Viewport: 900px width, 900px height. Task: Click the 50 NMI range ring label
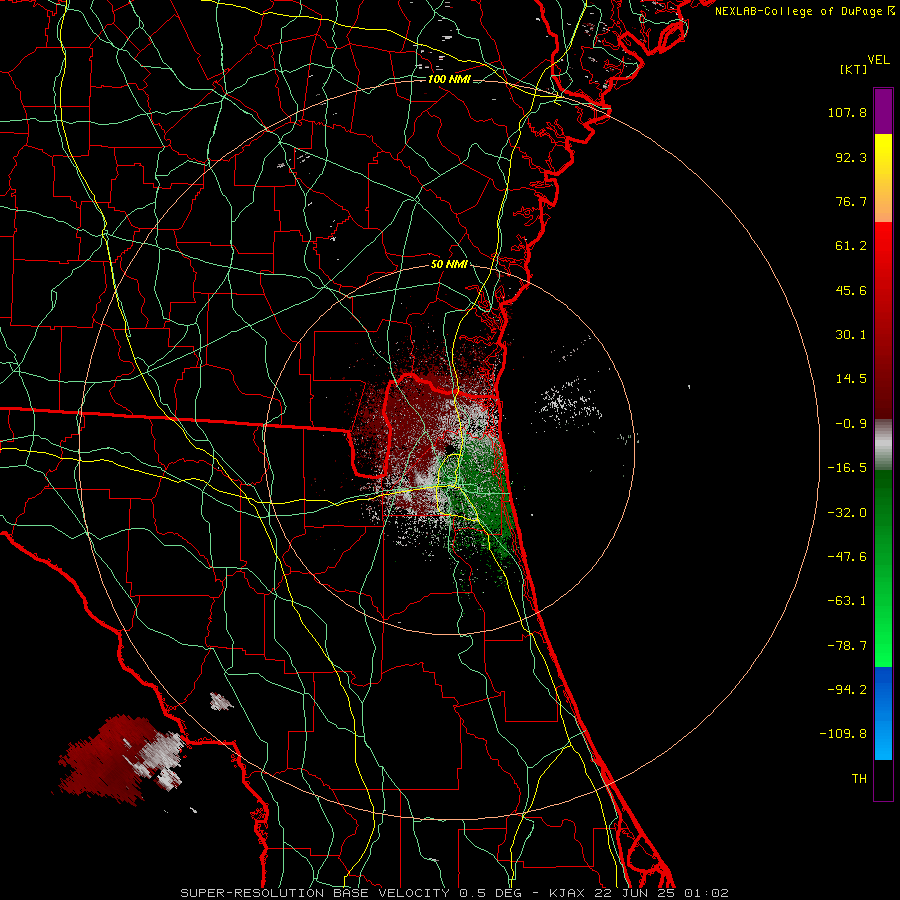pos(449,265)
